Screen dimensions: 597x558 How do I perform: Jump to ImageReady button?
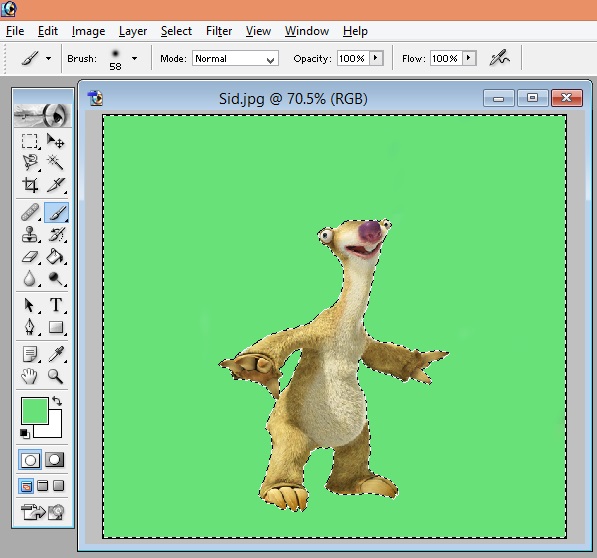click(42, 512)
